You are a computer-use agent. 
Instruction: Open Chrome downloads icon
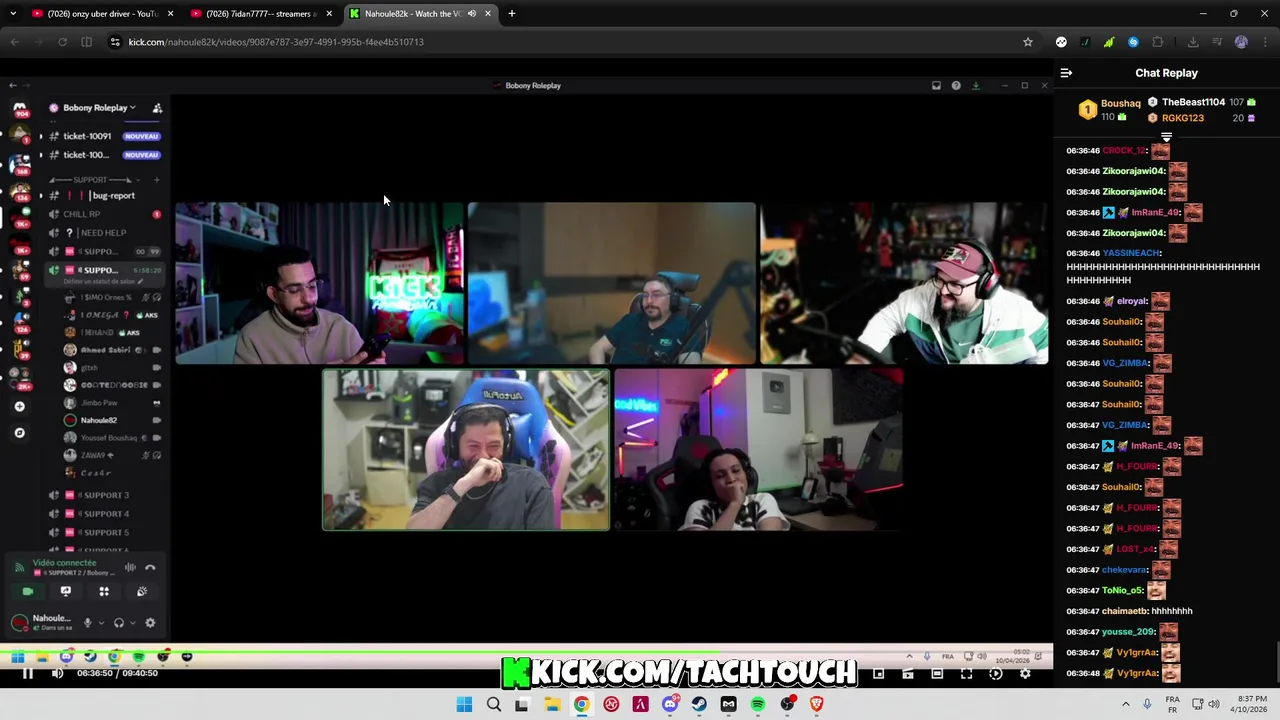[x=1193, y=42]
